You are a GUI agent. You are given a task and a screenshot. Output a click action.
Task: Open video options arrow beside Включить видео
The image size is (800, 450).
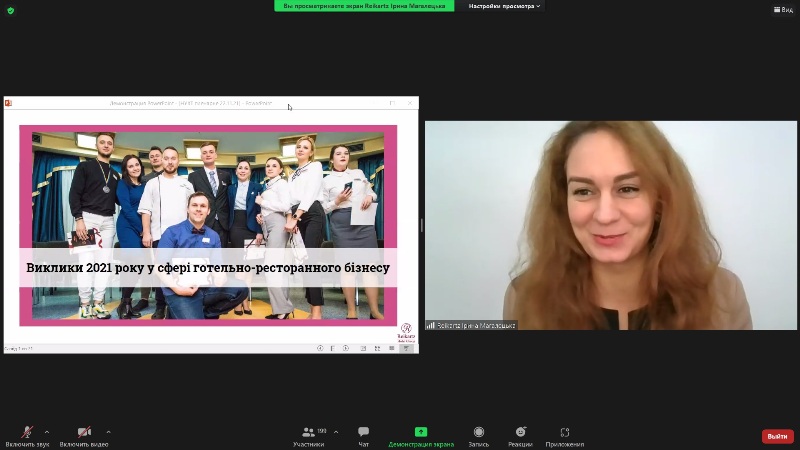tap(108, 432)
